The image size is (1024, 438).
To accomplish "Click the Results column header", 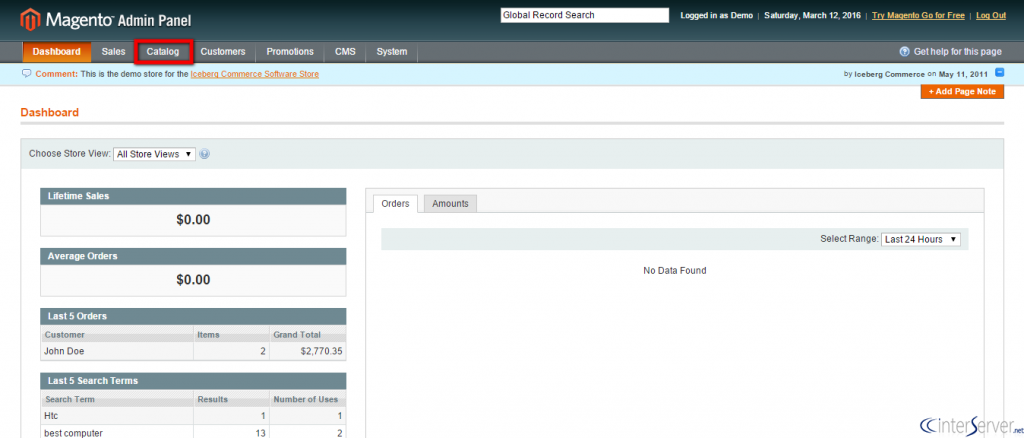I will coord(231,399).
